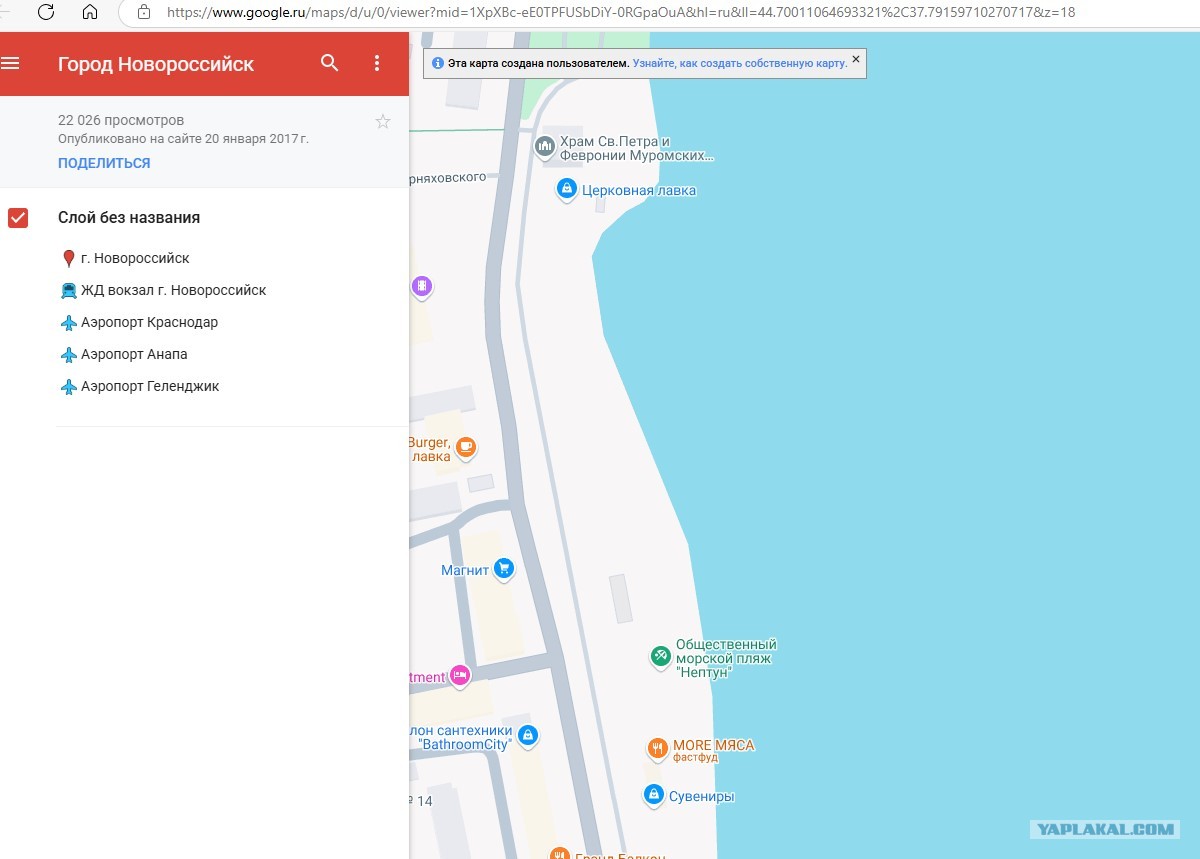
Task: Close the user-created map notice
Action: point(855,59)
